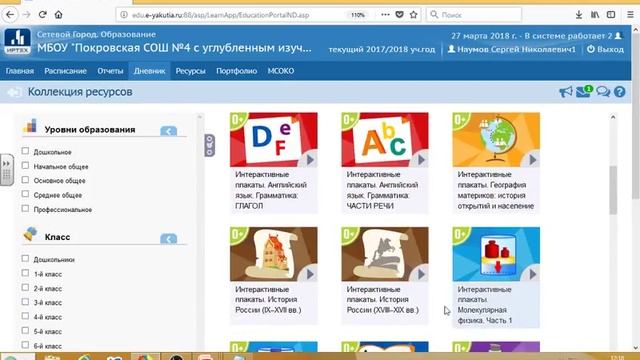Collapse the Уровни образования section
This screenshot has height=360, width=640.
point(169,131)
